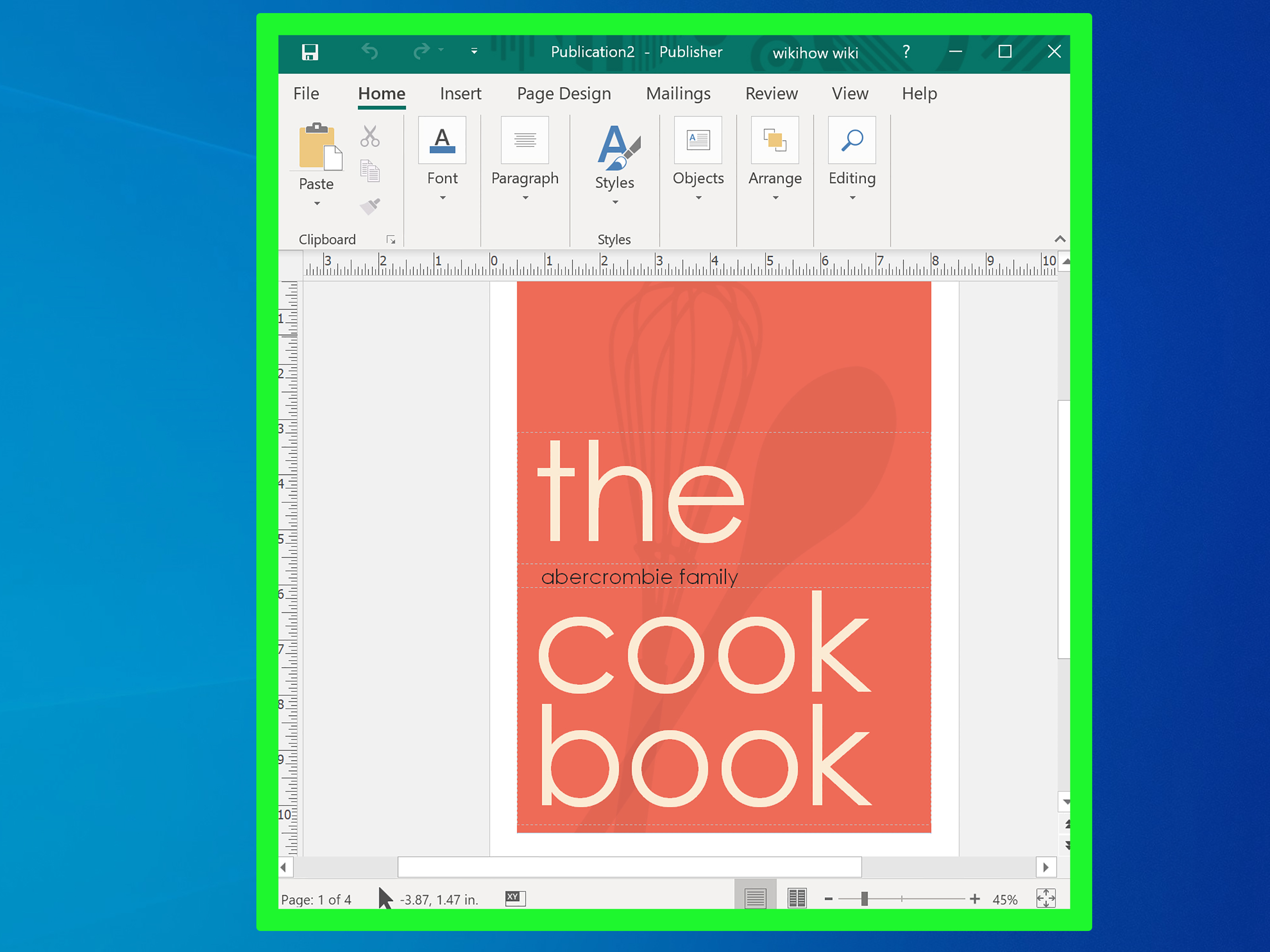The width and height of the screenshot is (1270, 952).
Task: Open the Editing group dropdown
Action: tap(852, 159)
